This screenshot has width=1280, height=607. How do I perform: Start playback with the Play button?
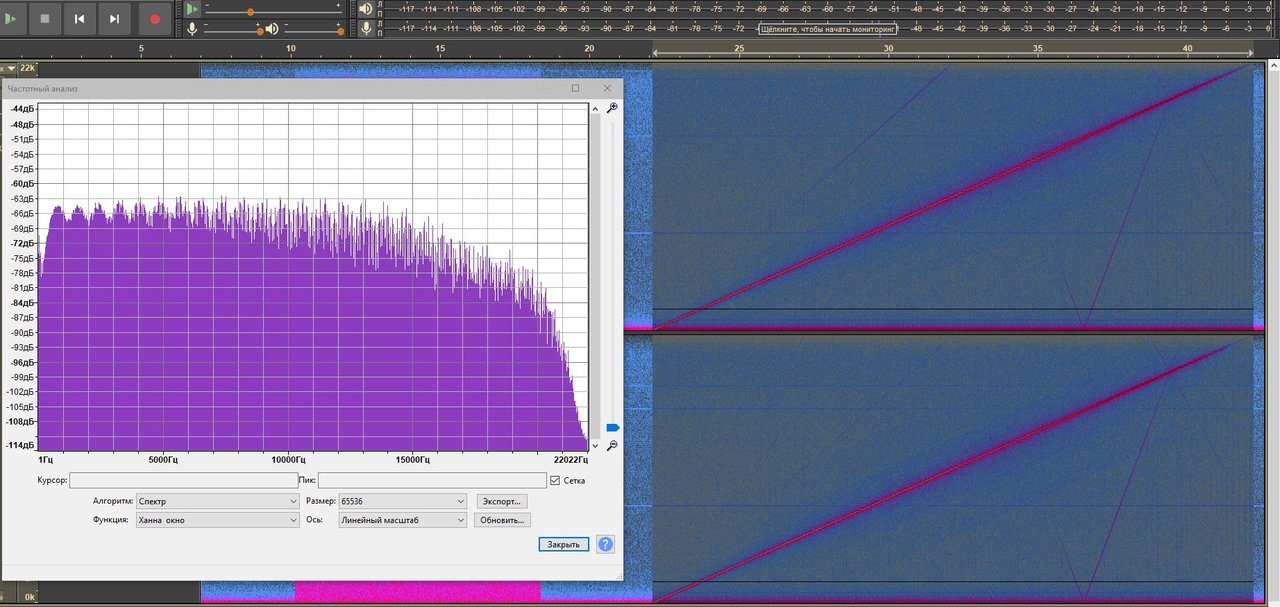point(10,18)
